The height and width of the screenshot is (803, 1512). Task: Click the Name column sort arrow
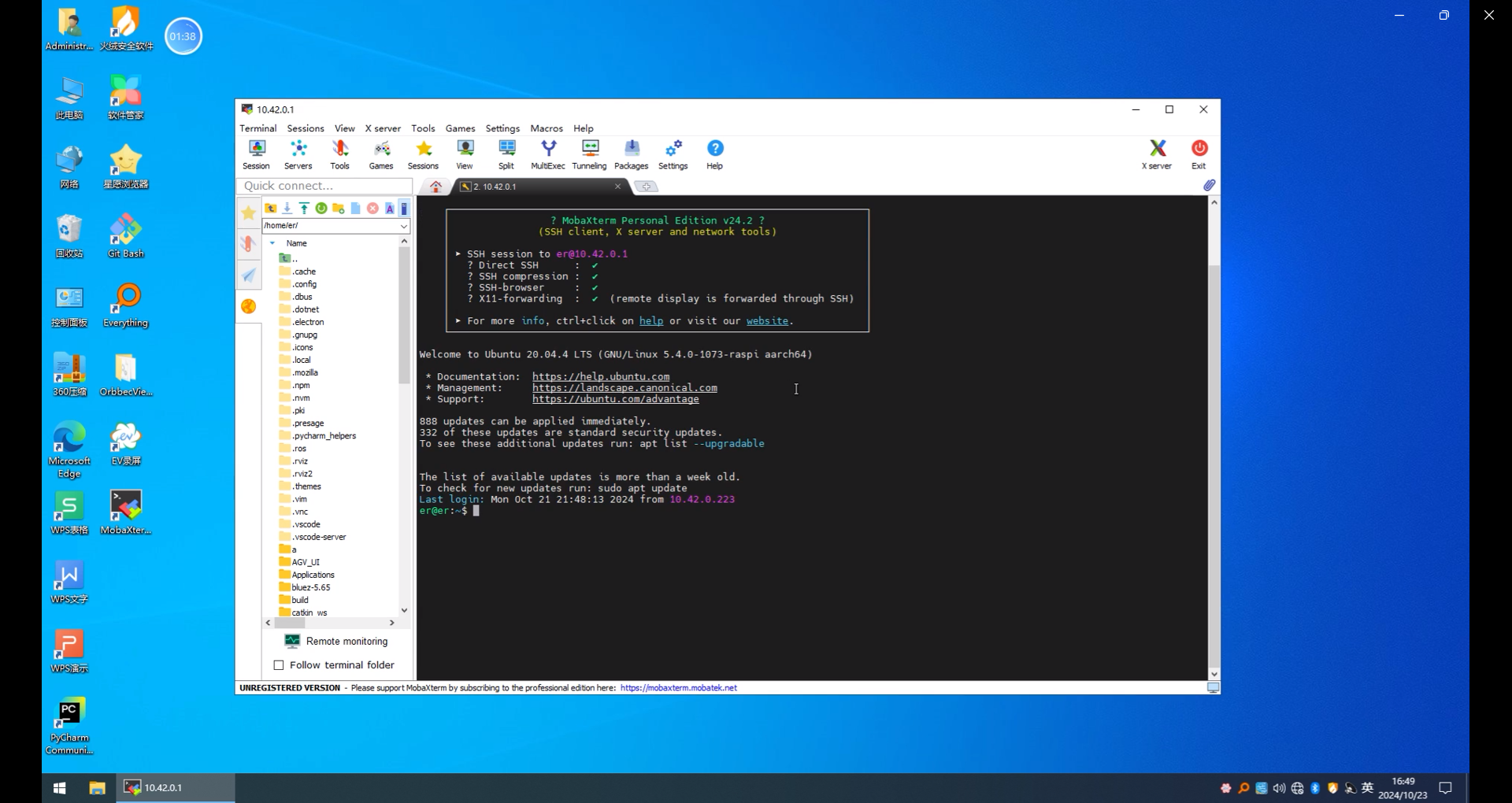click(x=272, y=243)
